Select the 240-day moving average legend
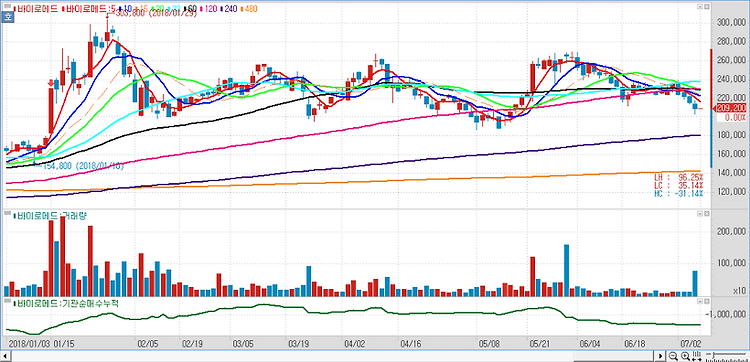 point(229,9)
